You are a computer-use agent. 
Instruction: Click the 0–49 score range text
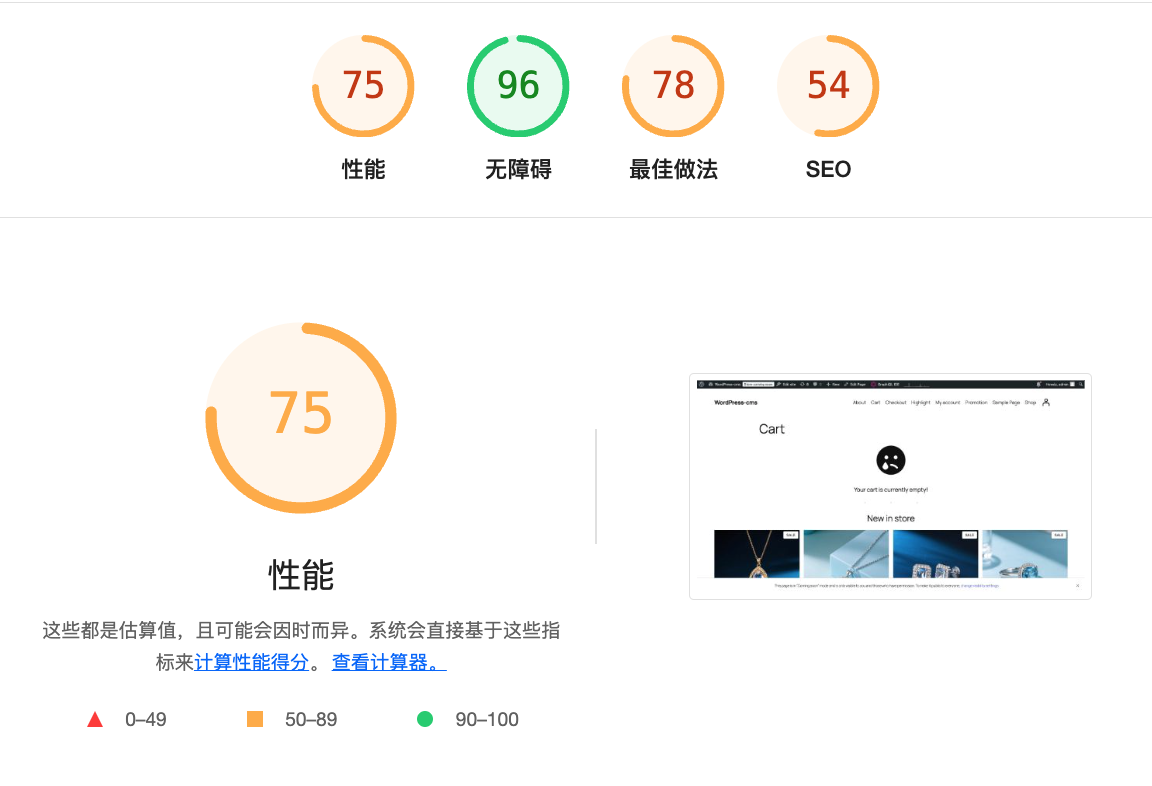click(146, 720)
